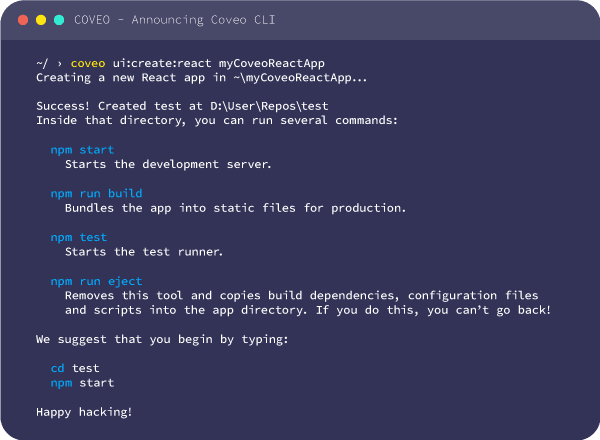Click the 'cd test' suggested command
Image resolution: width=600 pixels, height=440 pixels.
point(75,368)
